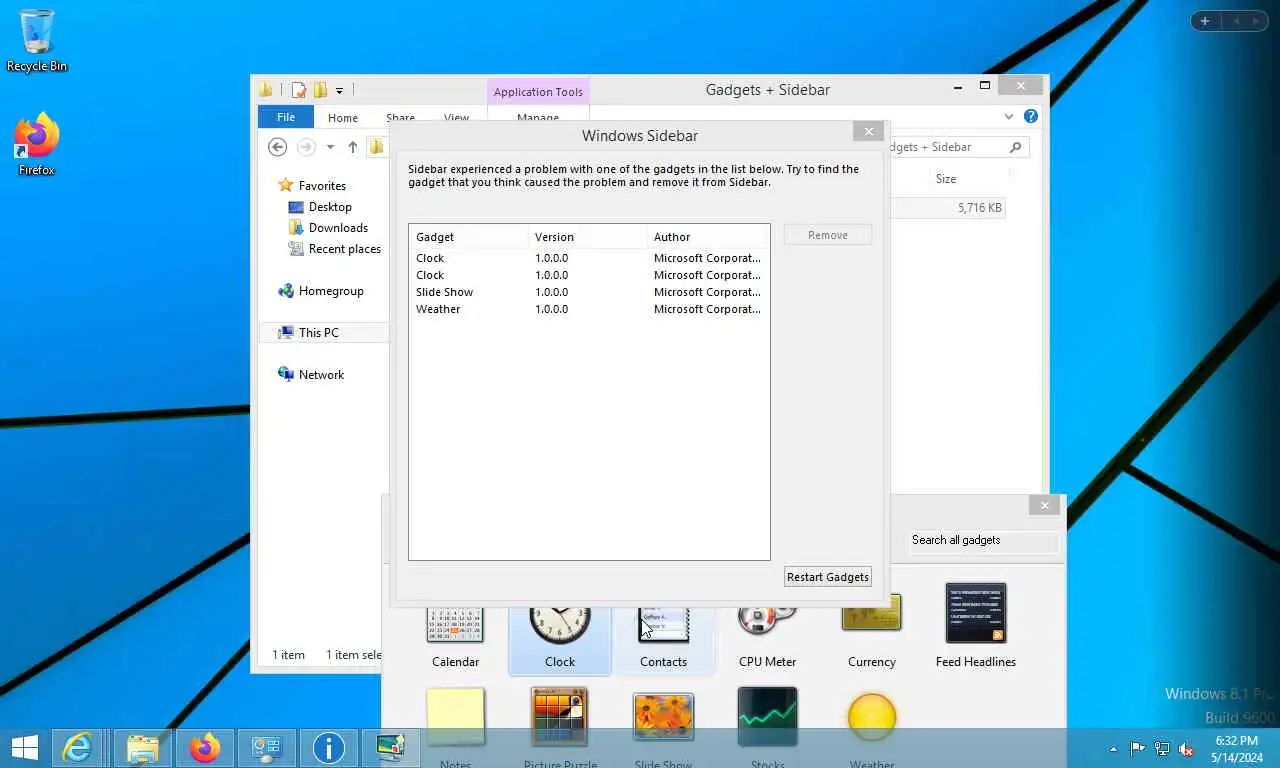Expand the Explorer ribbon chevron

pyautogui.click(x=1009, y=116)
